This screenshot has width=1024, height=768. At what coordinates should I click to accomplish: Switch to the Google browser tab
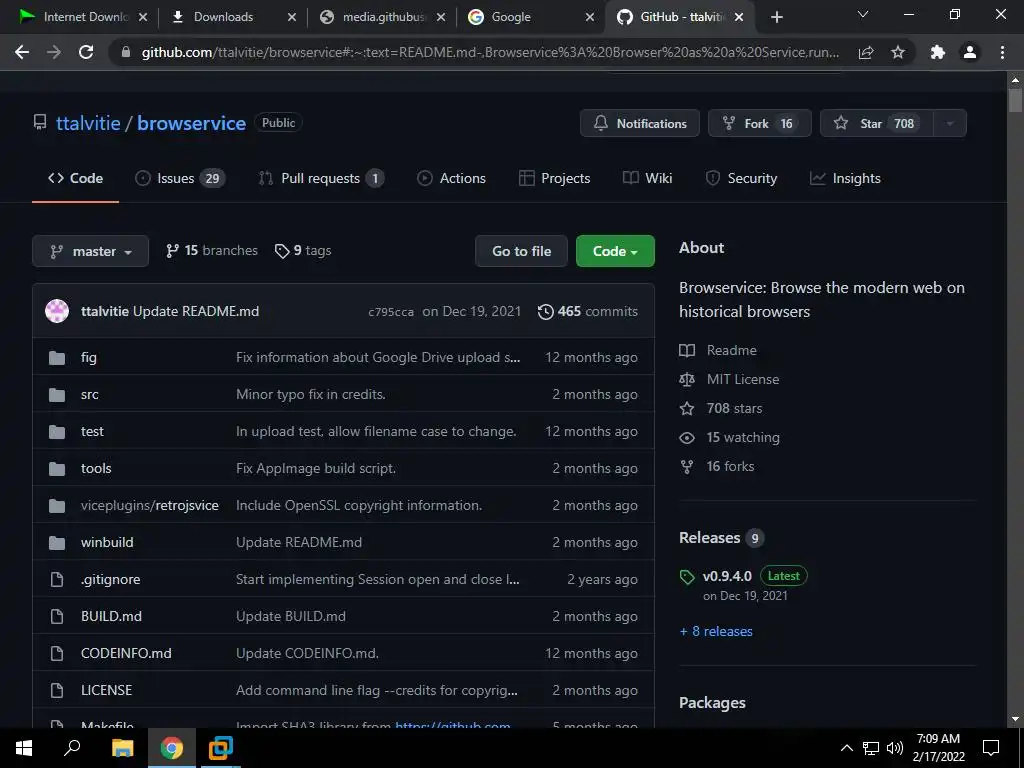[531, 17]
